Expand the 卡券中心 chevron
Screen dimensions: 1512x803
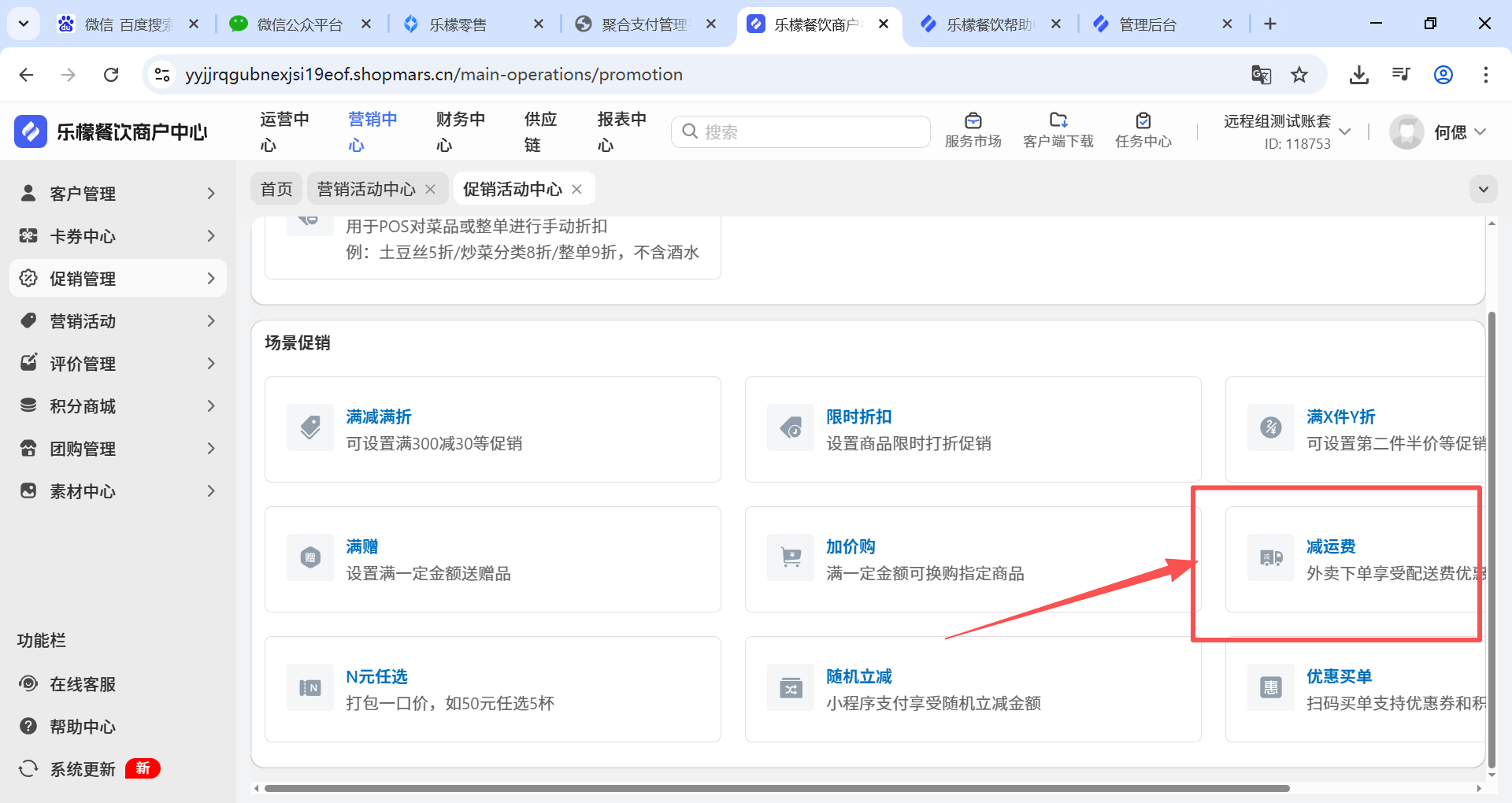click(x=210, y=235)
